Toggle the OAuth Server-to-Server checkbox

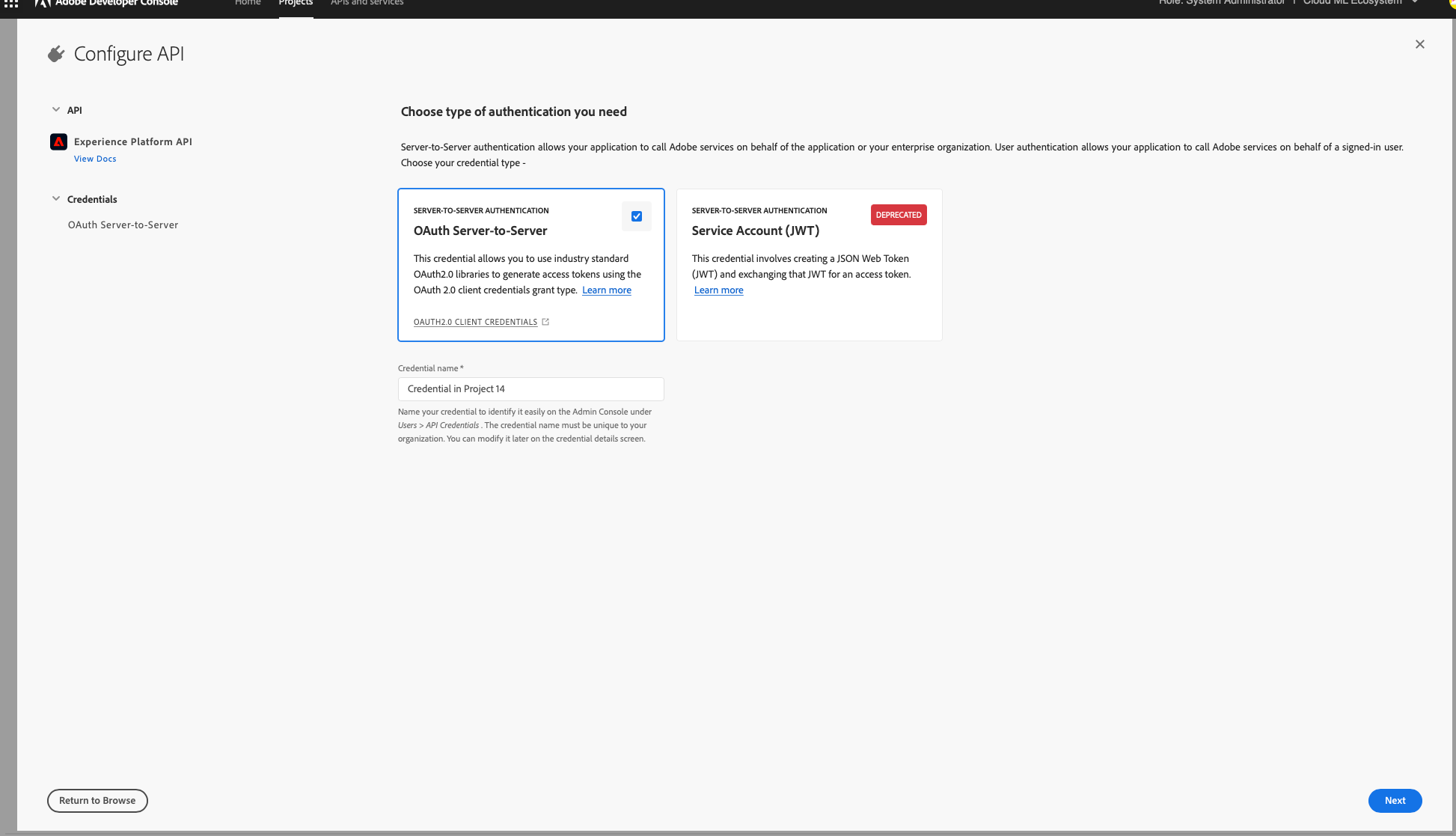[637, 216]
